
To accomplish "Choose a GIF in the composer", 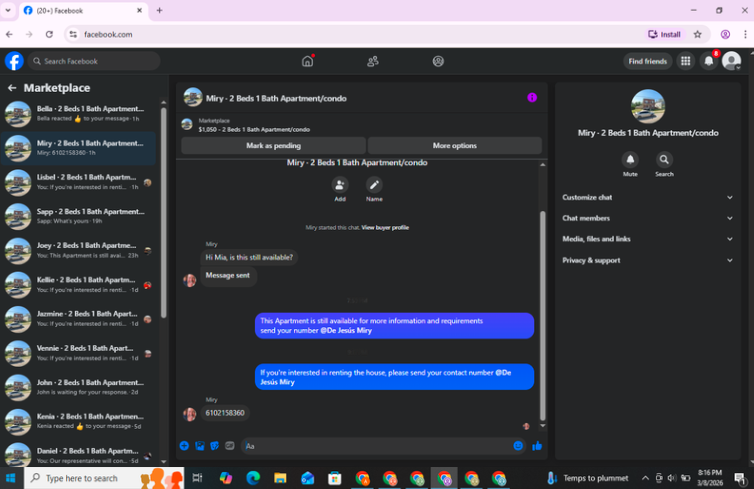I will point(230,446).
